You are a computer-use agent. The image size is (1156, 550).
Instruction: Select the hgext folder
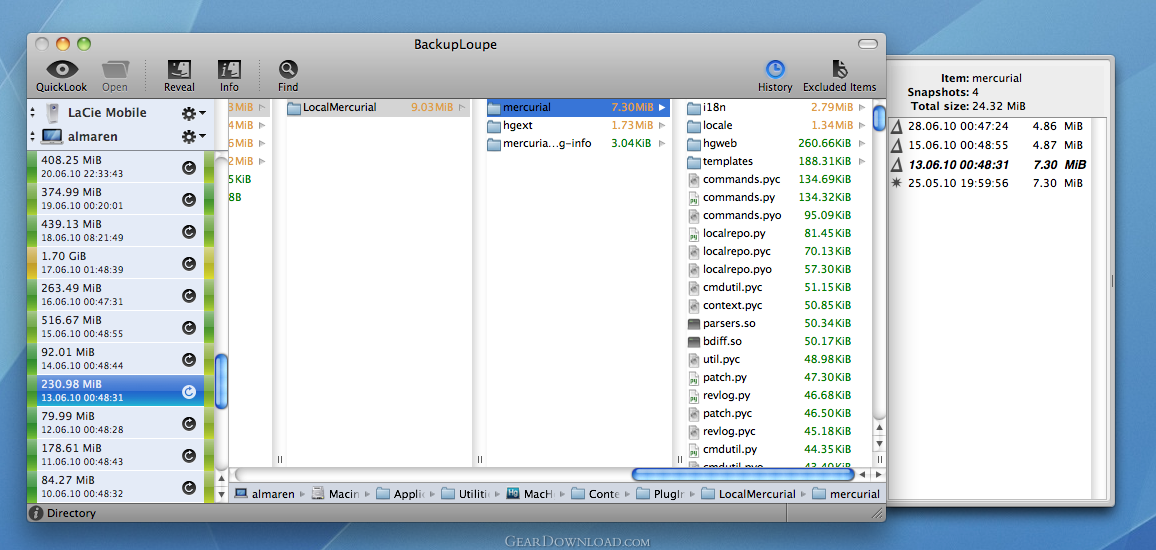pyautogui.click(x=578, y=125)
